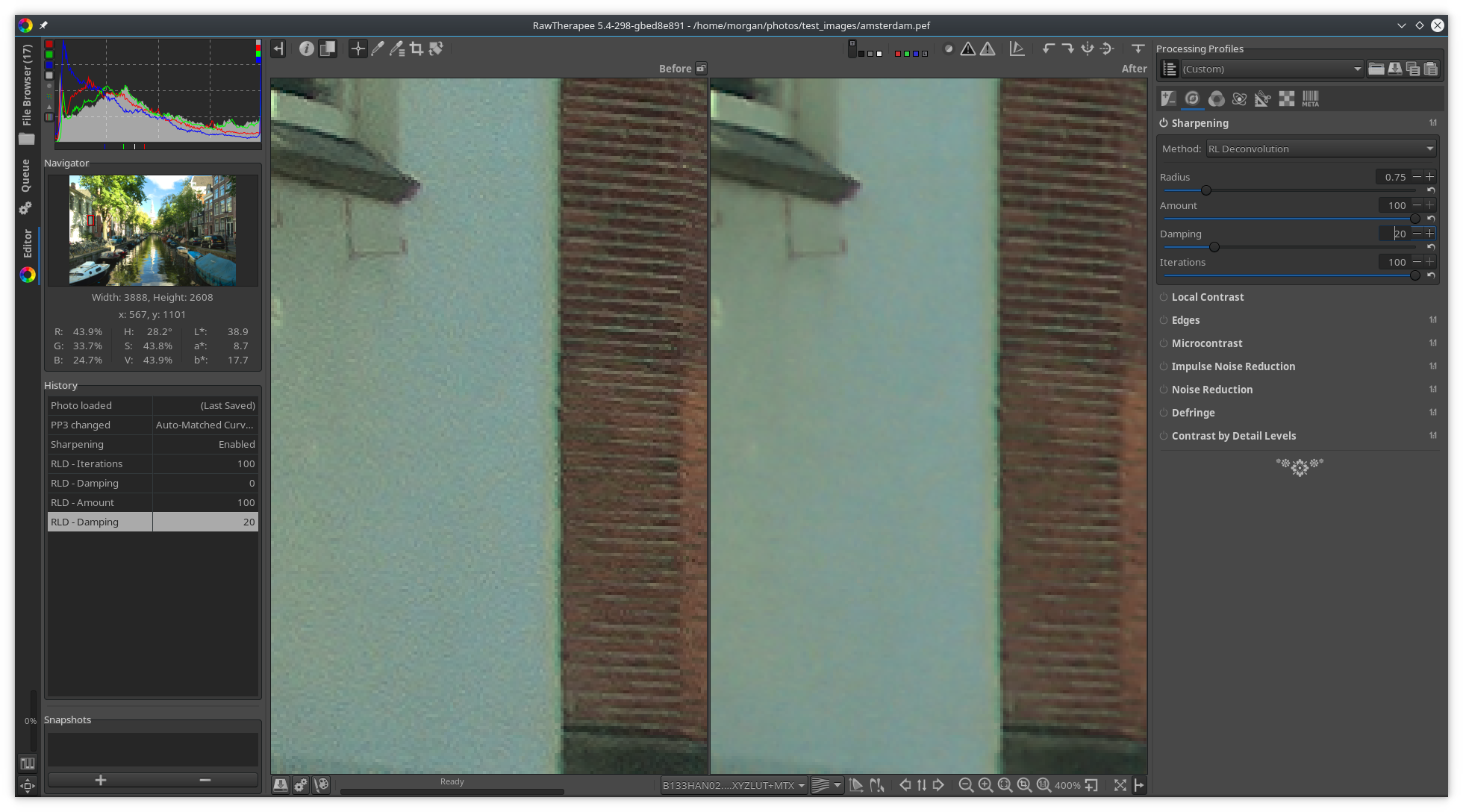This screenshot has width=1463, height=812.
Task: Switch to File Browser tab
Action: pos(27,93)
